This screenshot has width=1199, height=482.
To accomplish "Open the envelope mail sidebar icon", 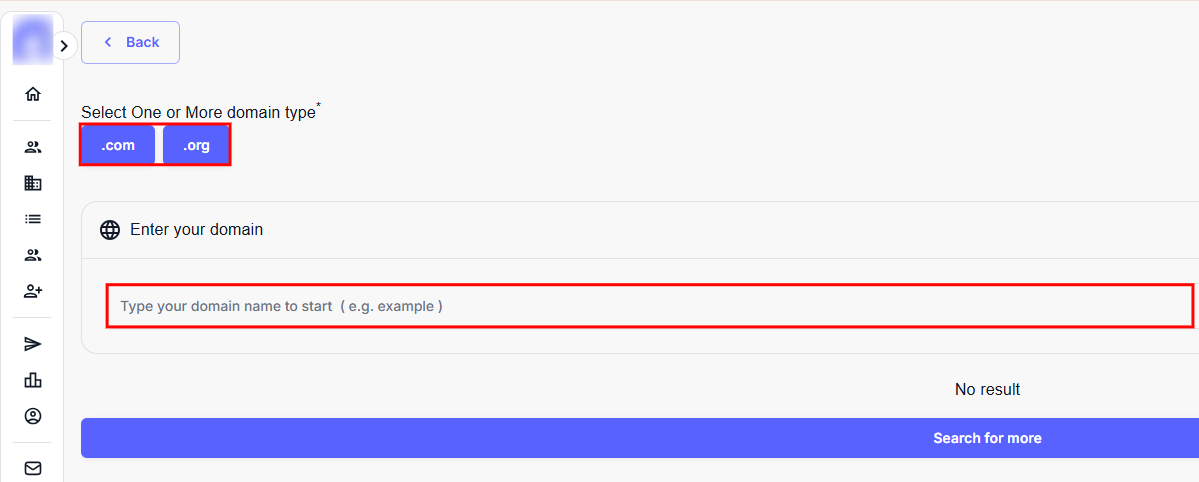I will click(33, 468).
